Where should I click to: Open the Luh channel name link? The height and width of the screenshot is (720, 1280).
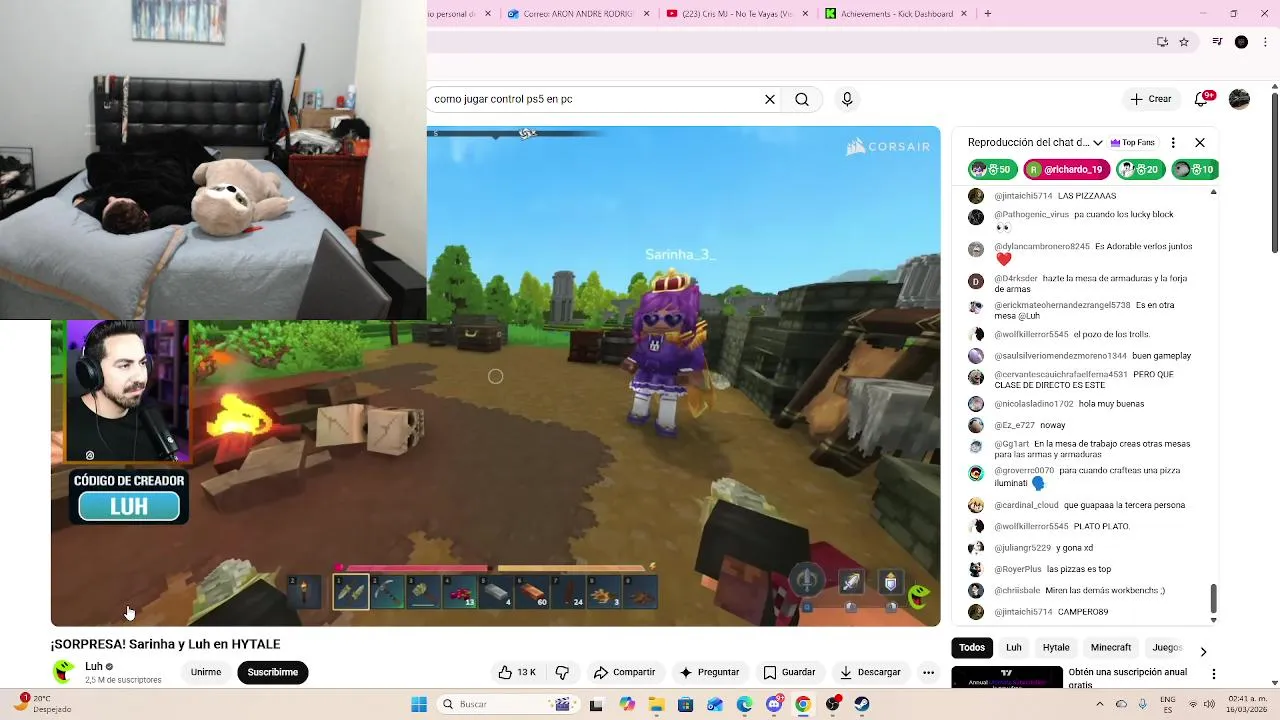click(94, 666)
